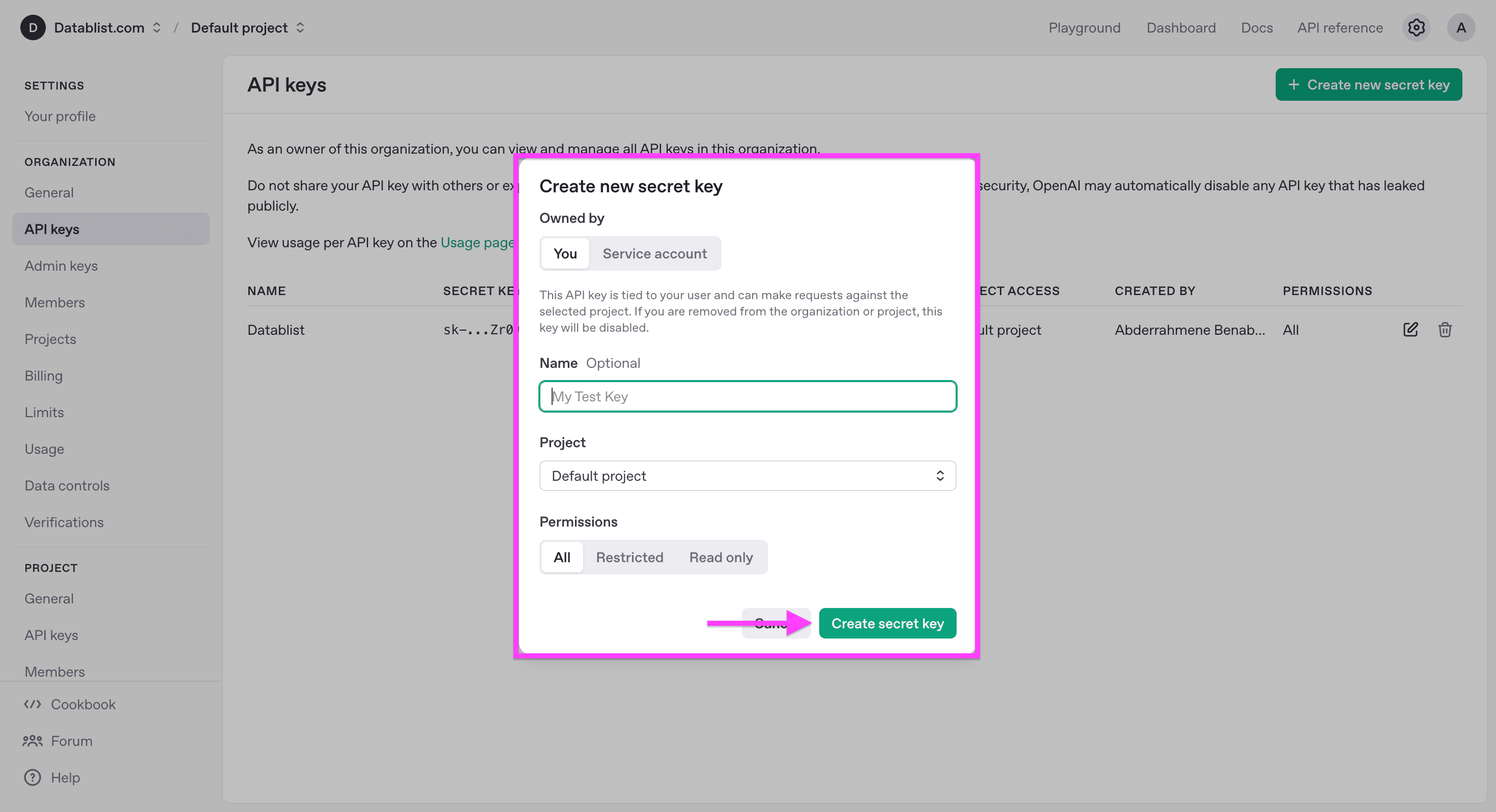Open the Usage page link
Screen dimensions: 1496x812
477,242
